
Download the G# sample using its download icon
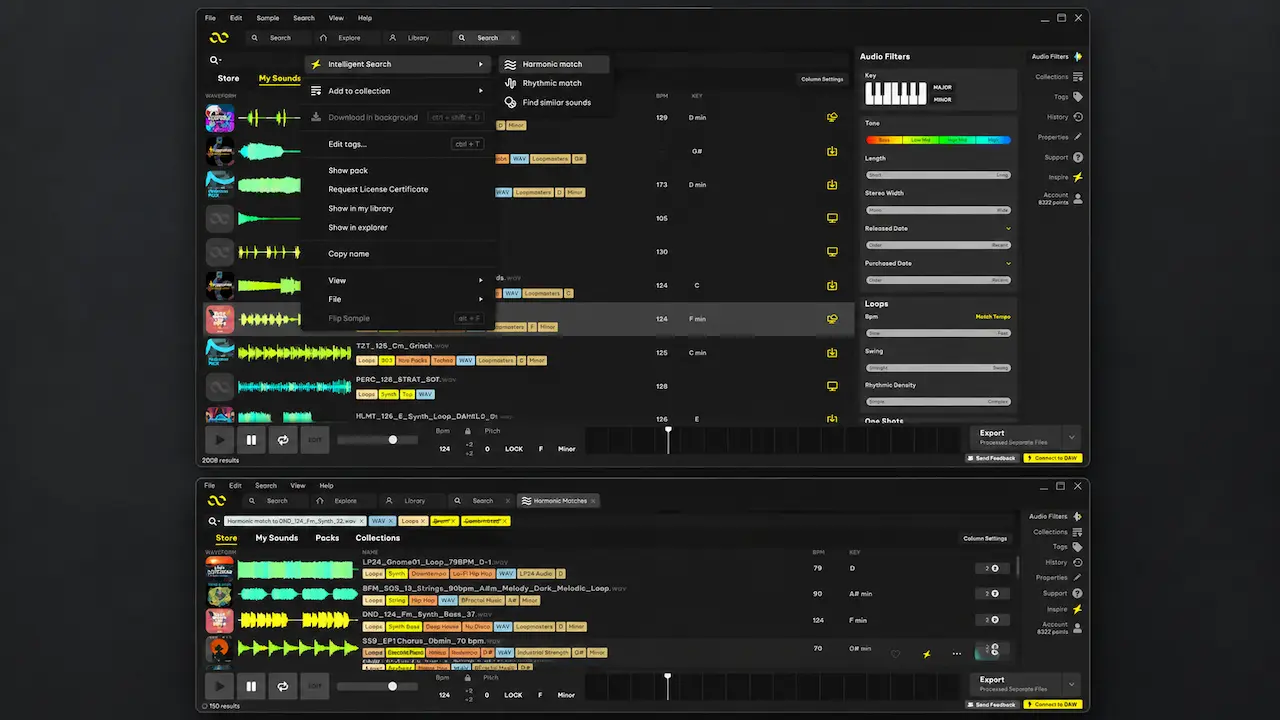832,152
